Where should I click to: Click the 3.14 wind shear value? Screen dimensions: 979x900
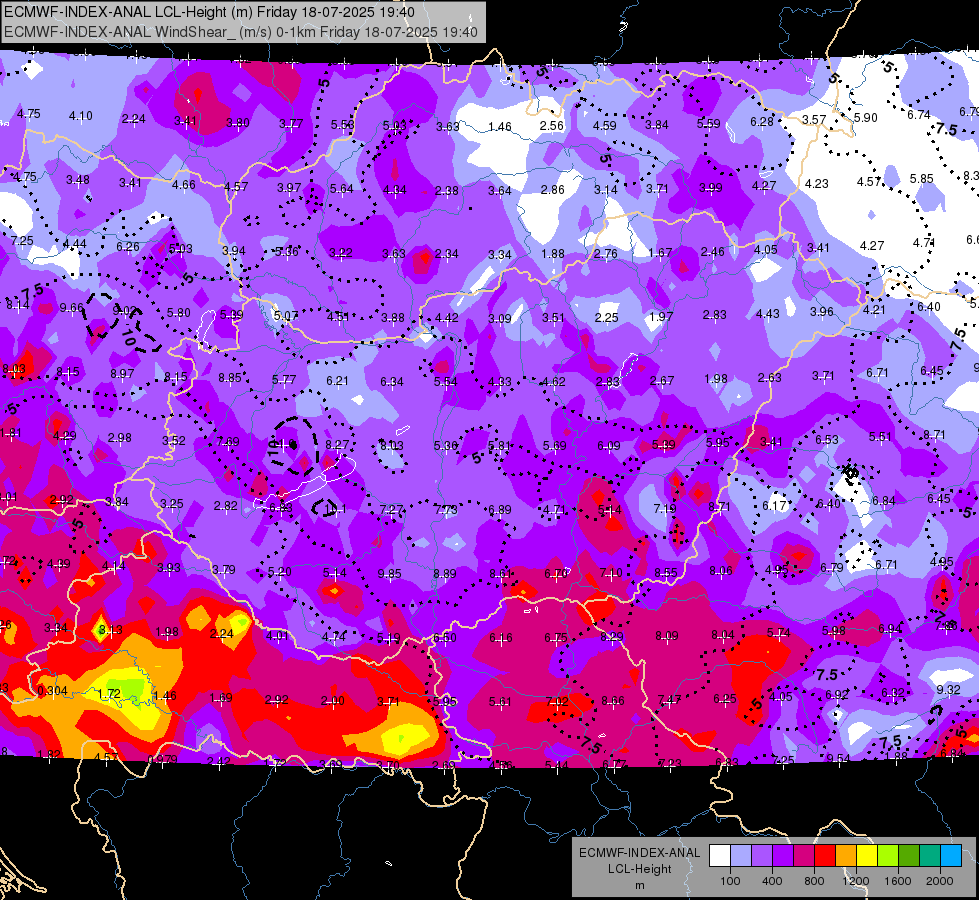605,189
